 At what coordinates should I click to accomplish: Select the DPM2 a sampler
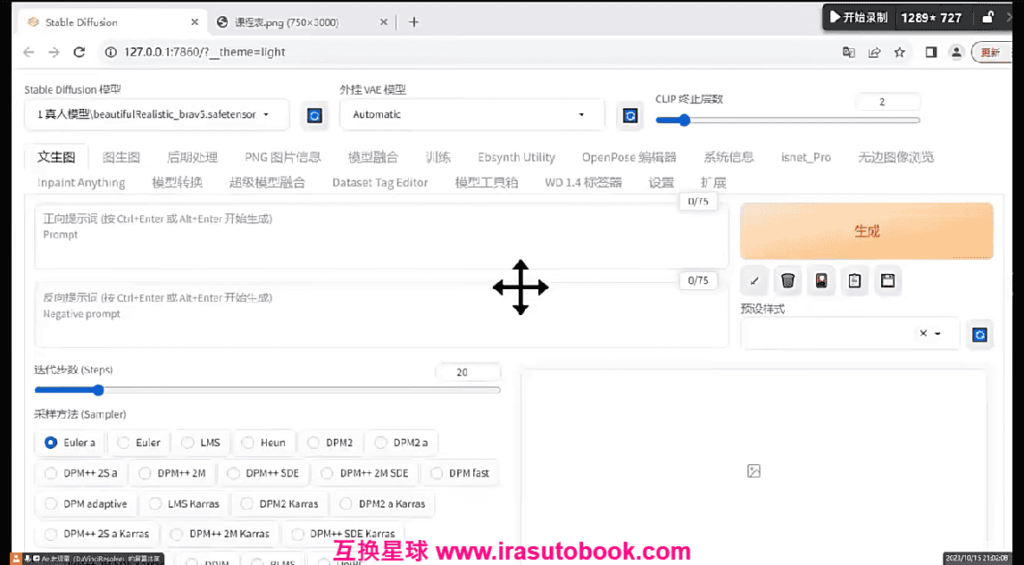(x=402, y=442)
